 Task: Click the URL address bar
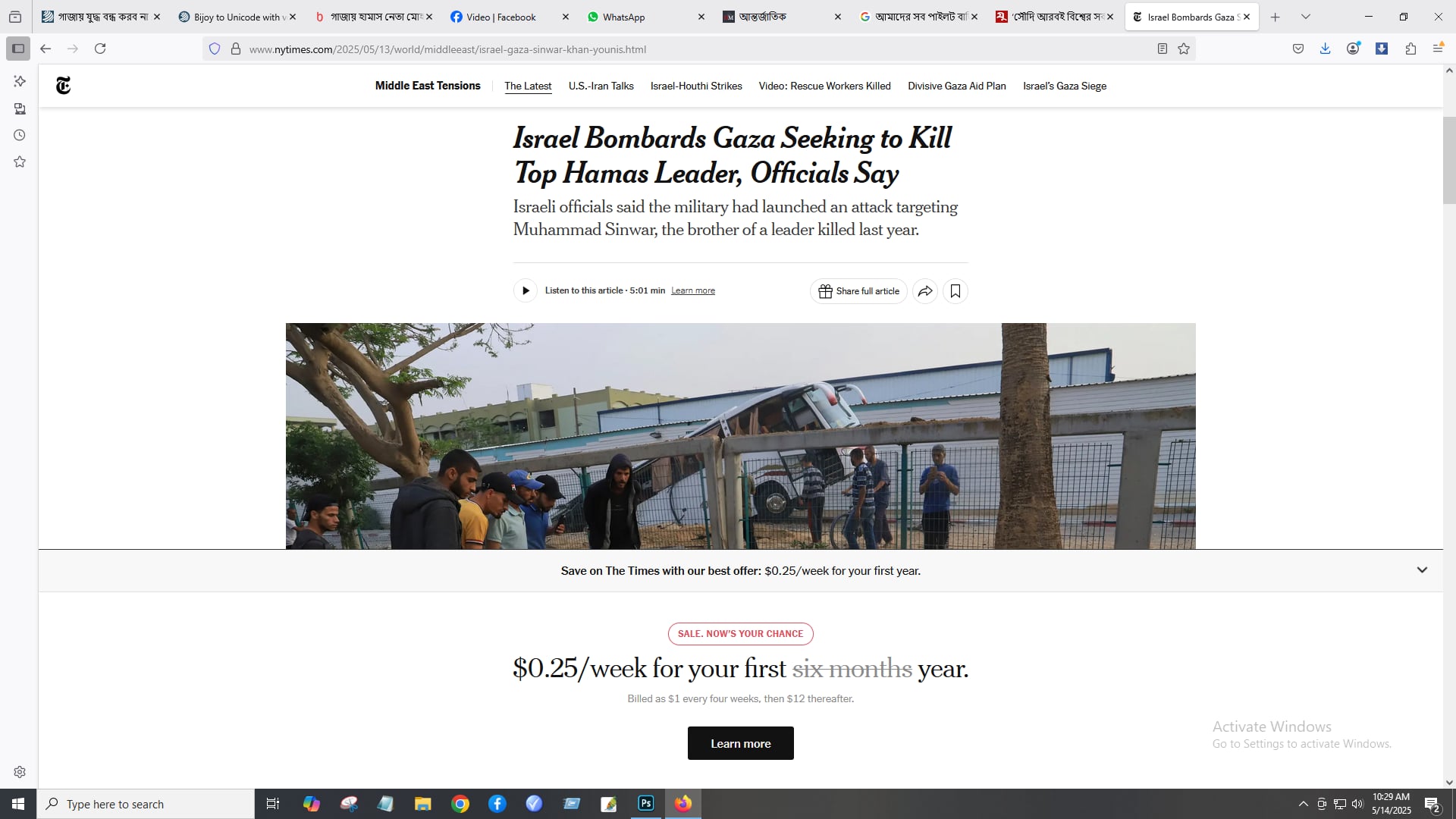pyautogui.click(x=682, y=49)
